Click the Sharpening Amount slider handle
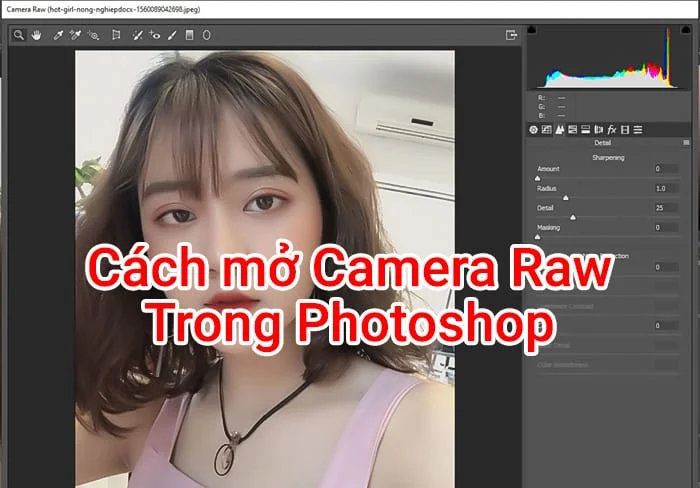Screen dimensions: 700x488 538,178
